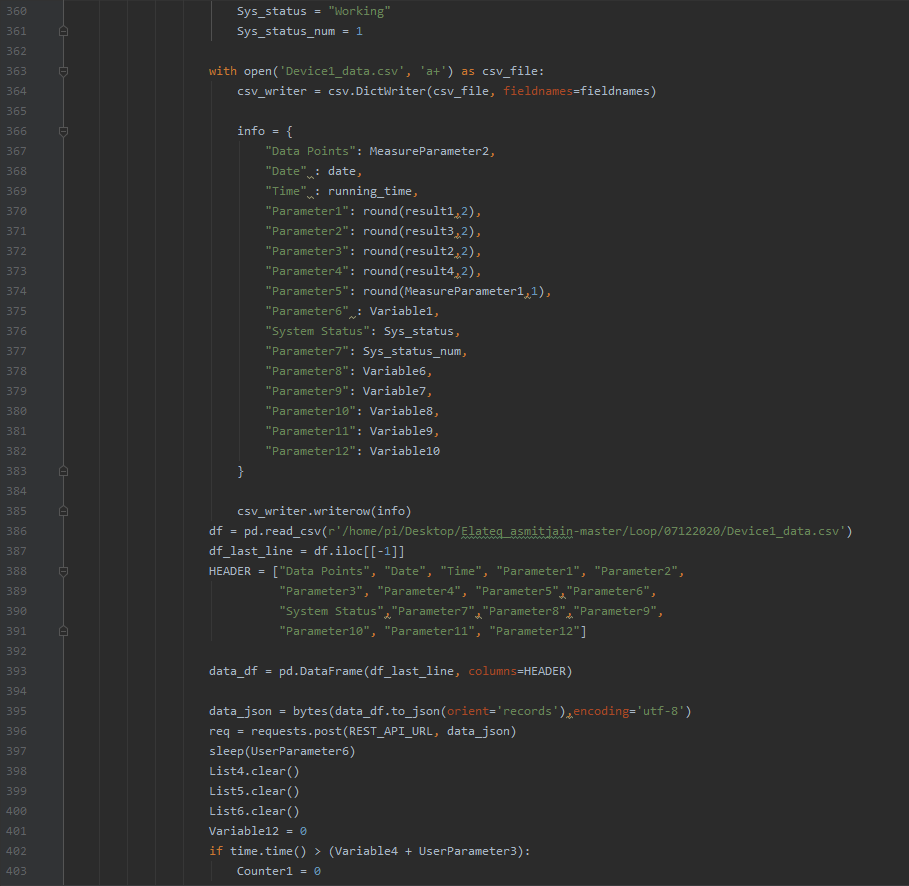Click result3 inside round on line 371
This screenshot has width=909, height=886.
tap(429, 231)
